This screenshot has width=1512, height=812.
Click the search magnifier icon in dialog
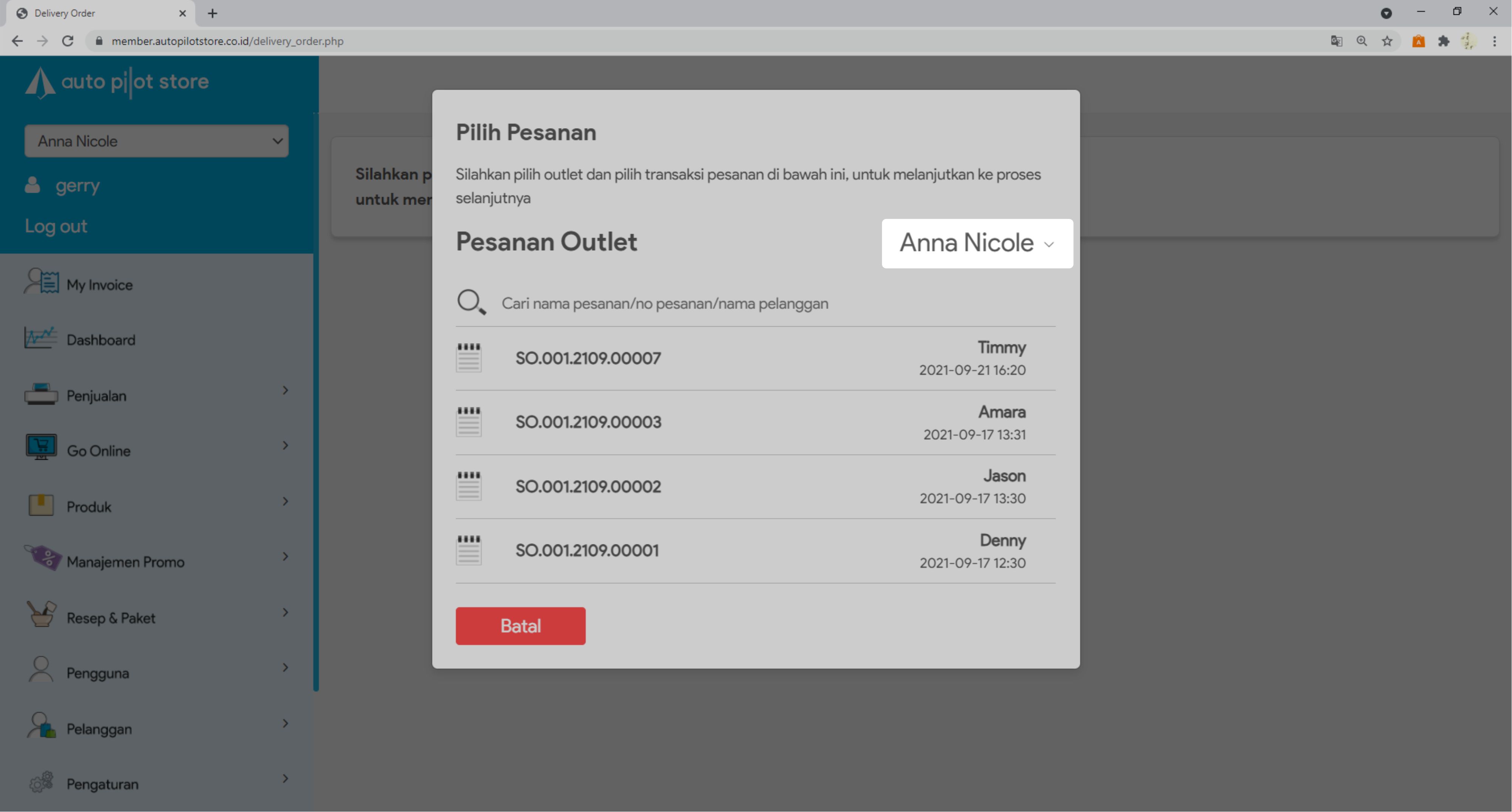[x=471, y=302]
